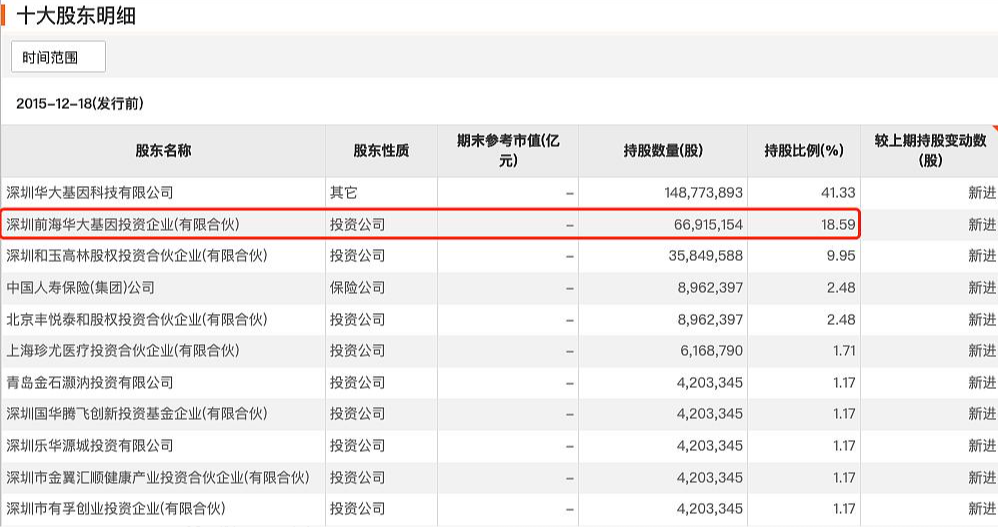
Task: Click the holding ratio 41.33
Action: click(838, 192)
